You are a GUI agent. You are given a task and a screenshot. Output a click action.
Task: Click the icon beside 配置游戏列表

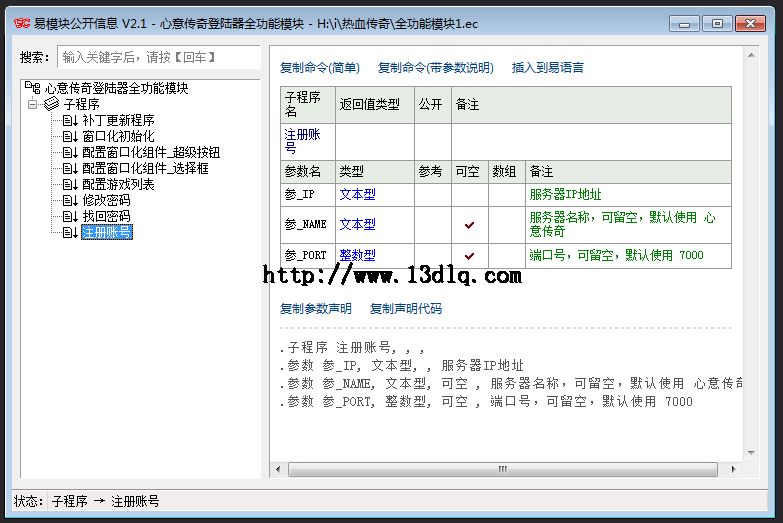pyautogui.click(x=70, y=184)
